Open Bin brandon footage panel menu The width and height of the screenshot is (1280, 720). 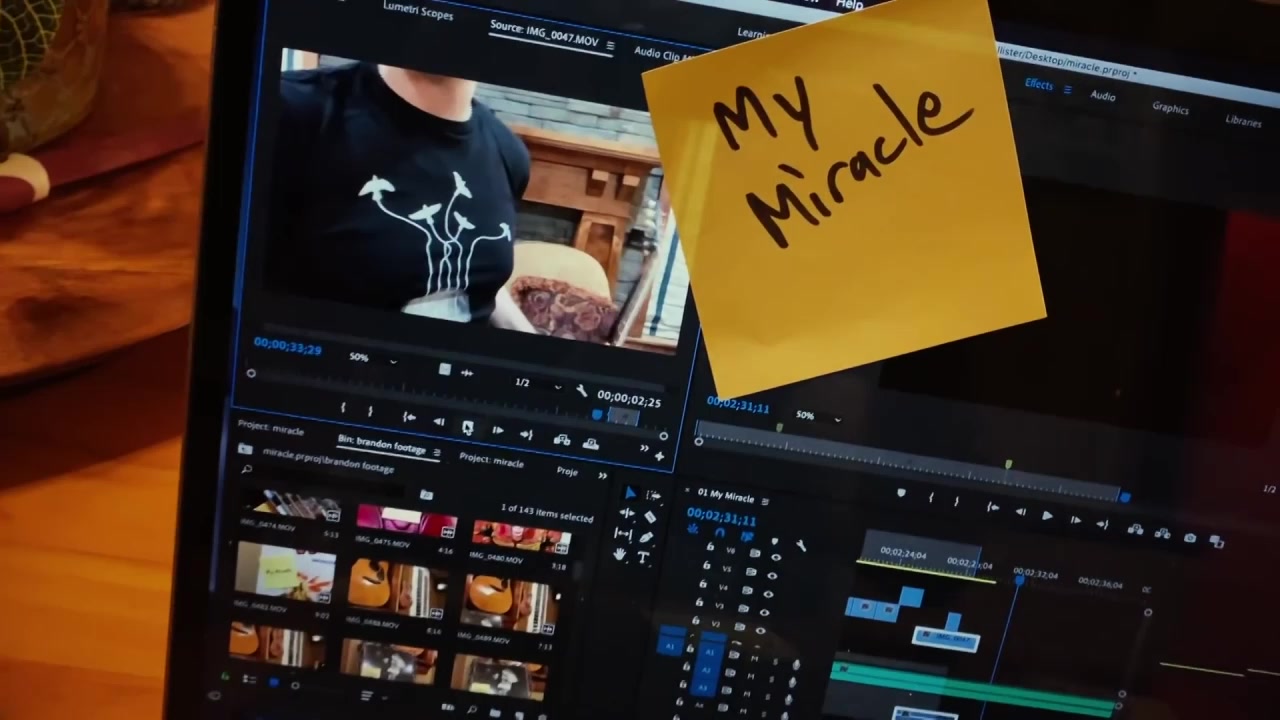click(x=437, y=452)
